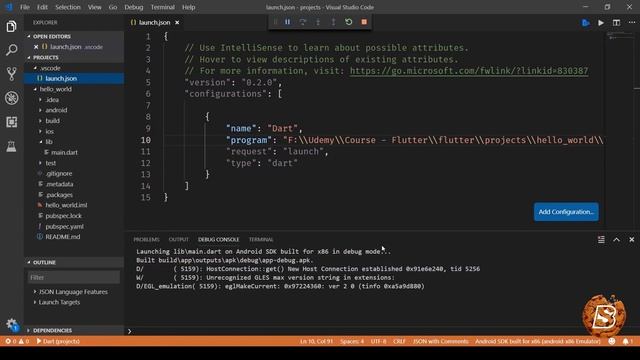Viewport: 640px width, 360px height.
Task: Open the Explorer view in activity bar
Action: [11, 27]
